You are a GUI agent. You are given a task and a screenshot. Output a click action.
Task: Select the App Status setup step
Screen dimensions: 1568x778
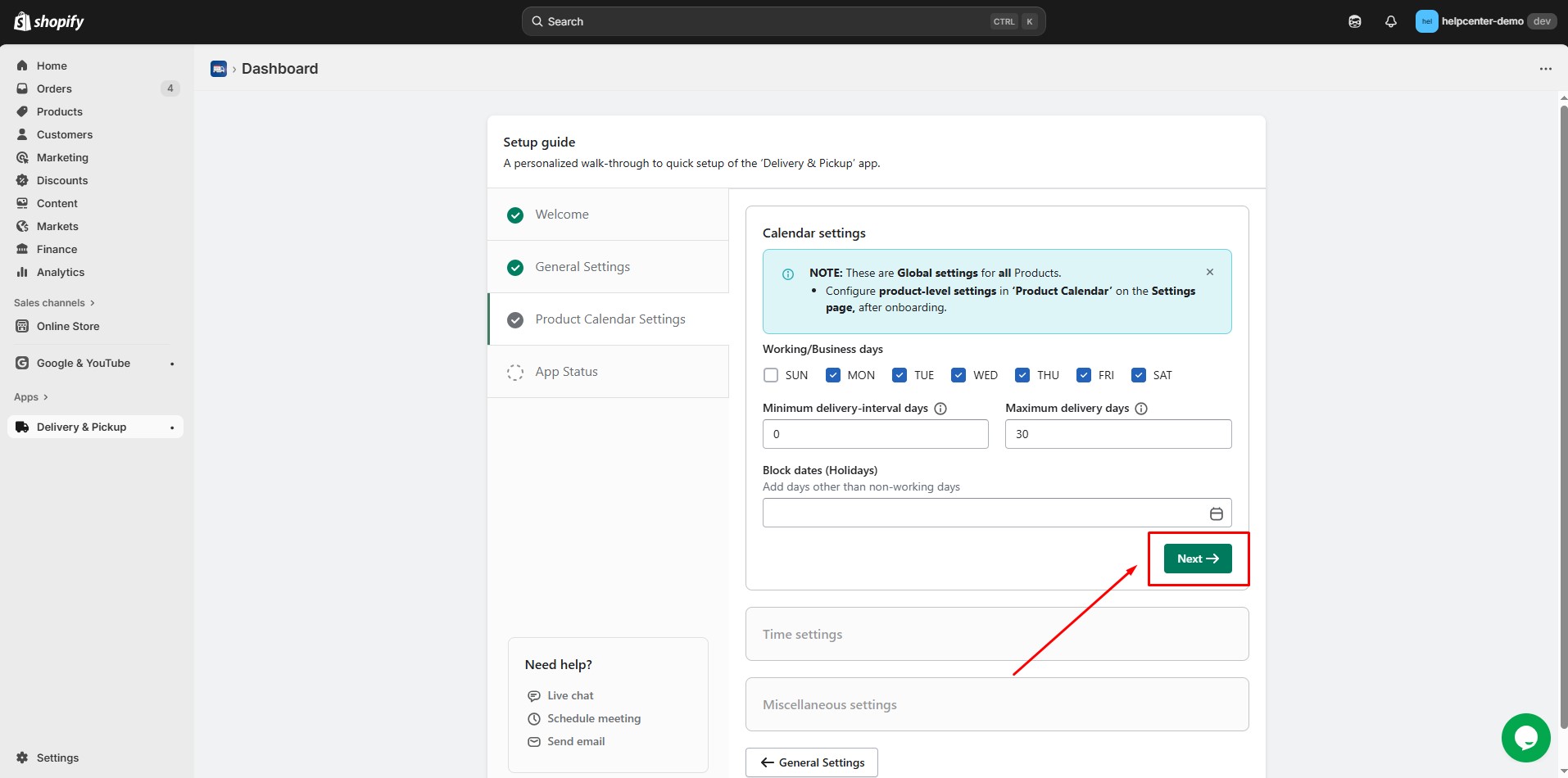[x=566, y=372]
